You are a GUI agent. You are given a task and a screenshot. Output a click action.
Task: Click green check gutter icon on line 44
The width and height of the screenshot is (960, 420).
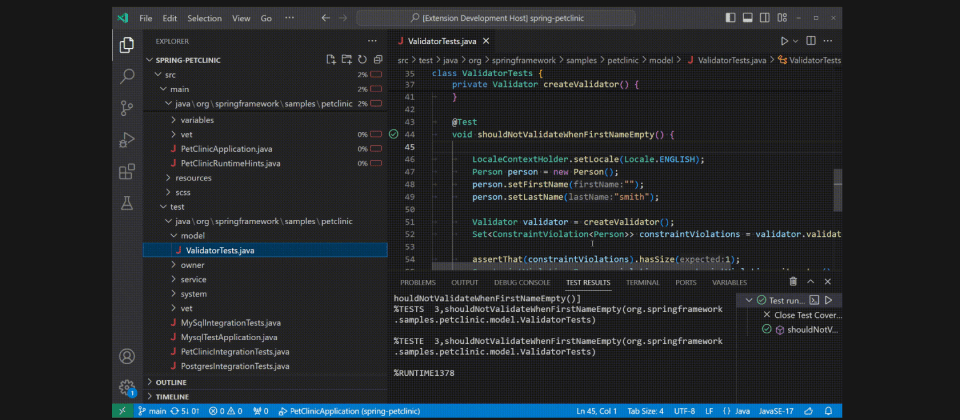pos(394,134)
